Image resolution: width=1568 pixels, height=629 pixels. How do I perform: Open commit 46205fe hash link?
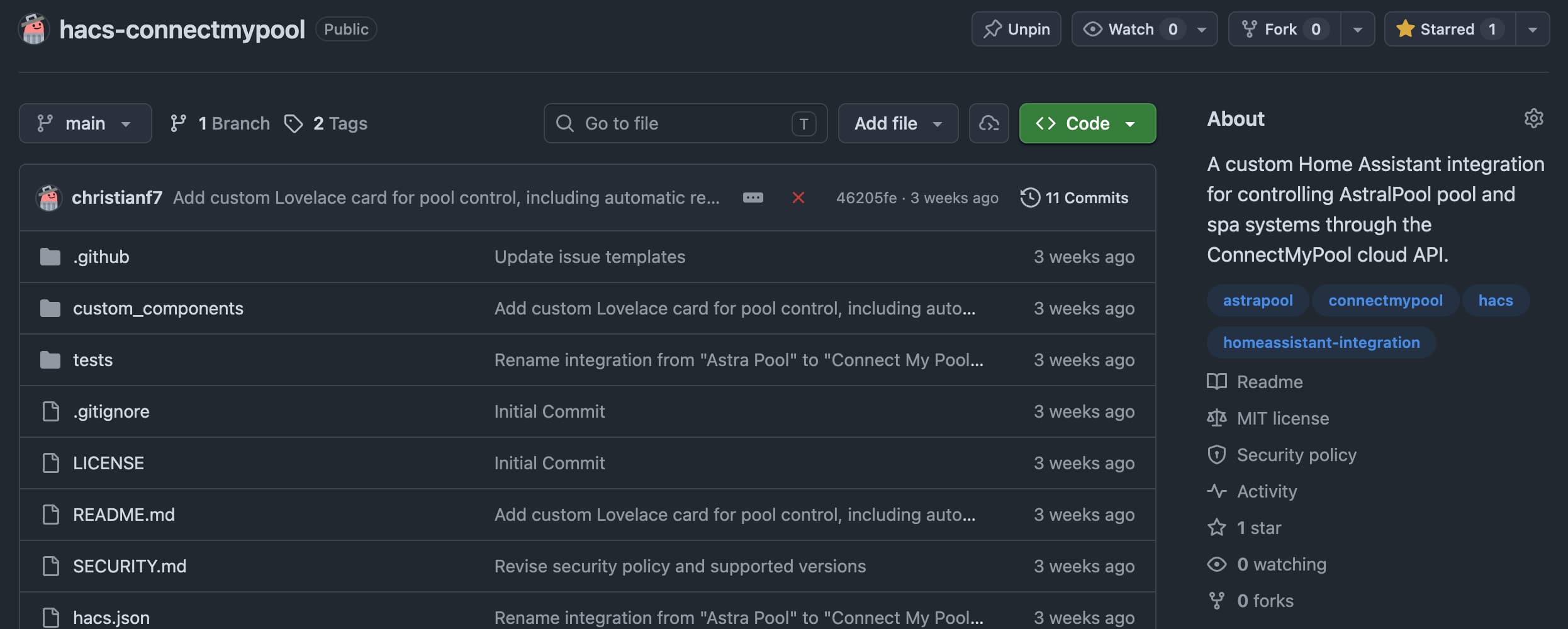point(866,198)
